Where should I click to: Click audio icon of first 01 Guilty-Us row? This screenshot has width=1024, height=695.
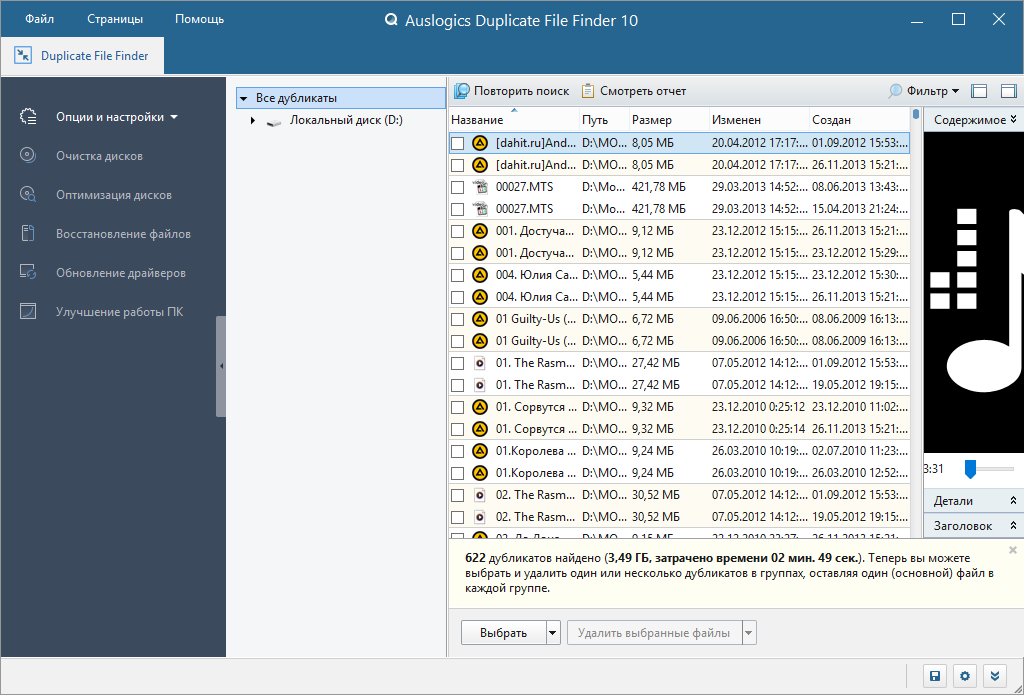(480, 319)
